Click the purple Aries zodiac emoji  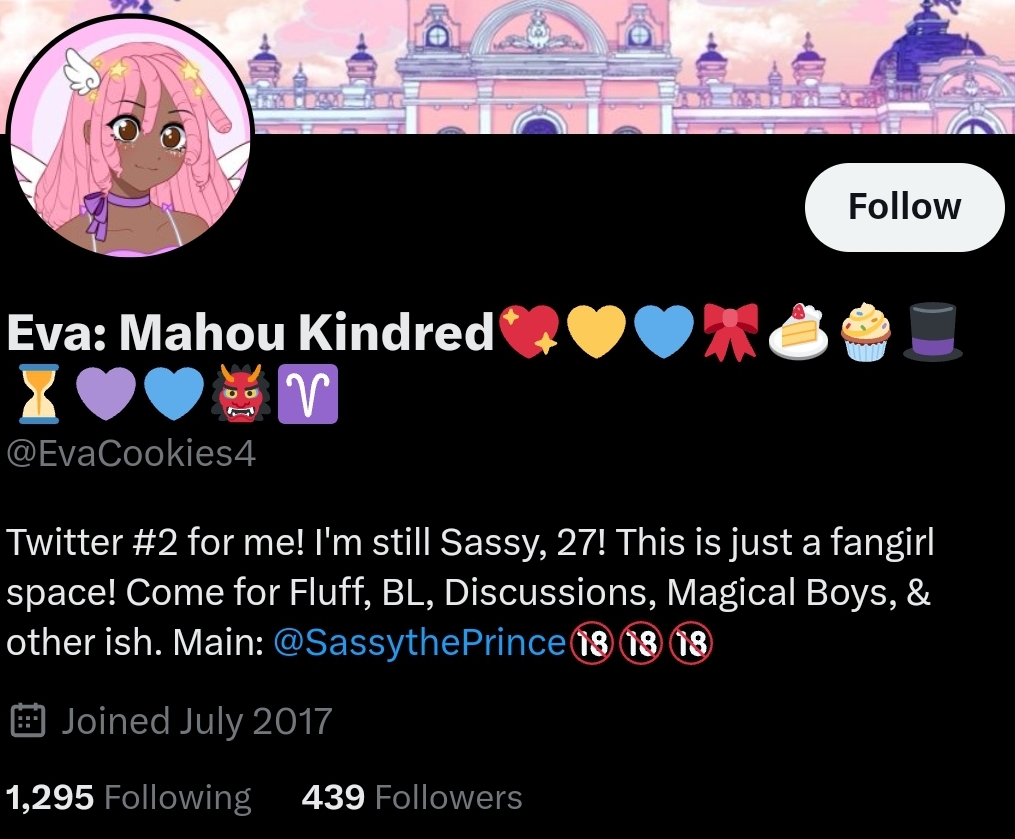308,394
